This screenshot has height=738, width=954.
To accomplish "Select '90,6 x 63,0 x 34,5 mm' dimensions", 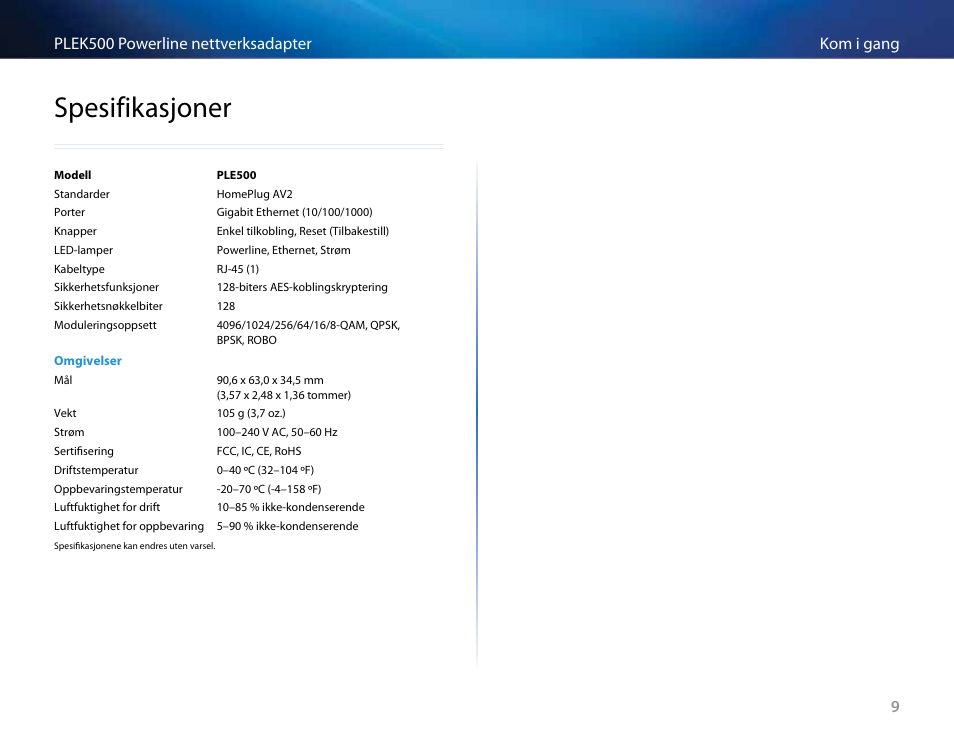I will coord(270,380).
